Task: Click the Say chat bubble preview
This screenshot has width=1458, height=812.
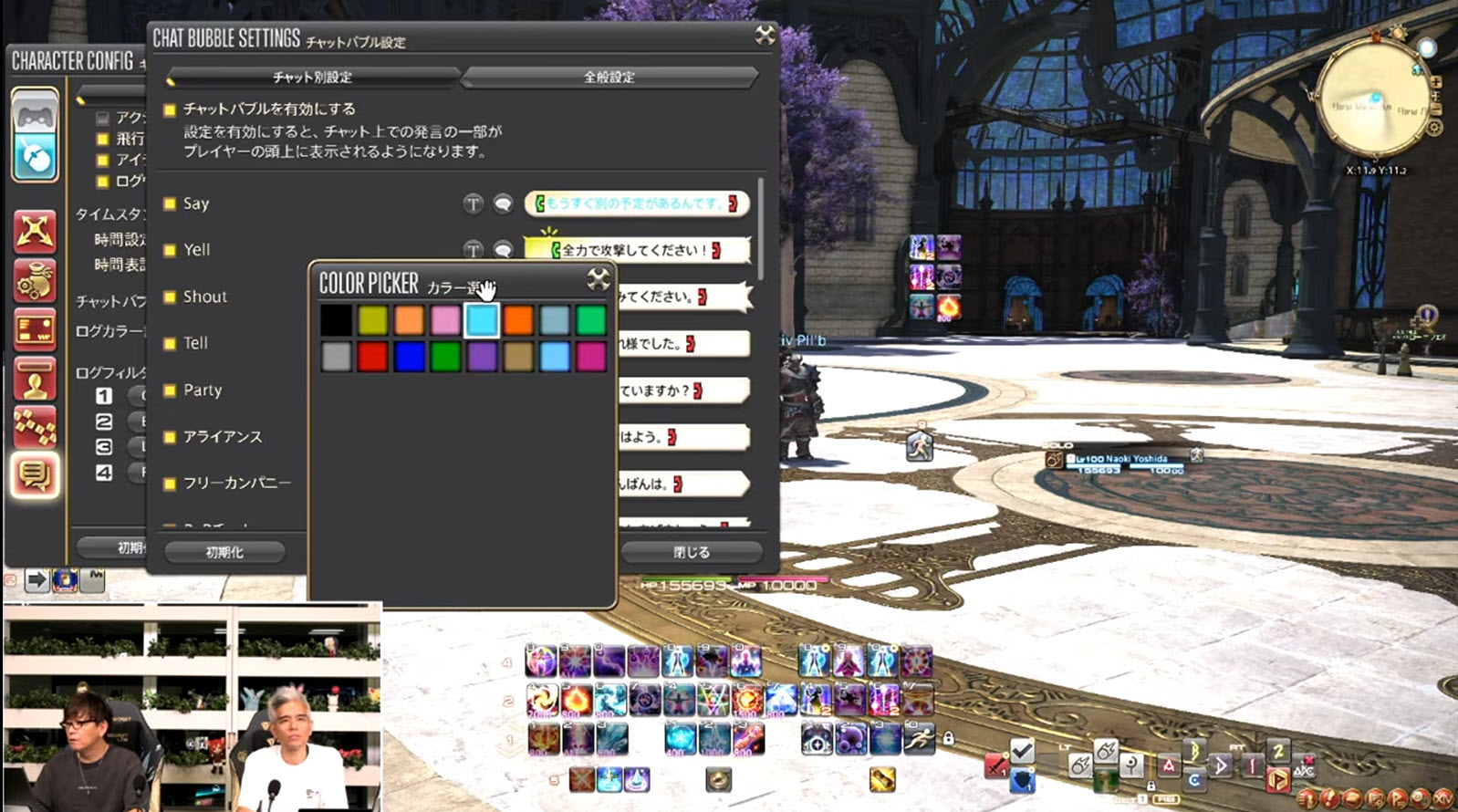Action: pos(638,203)
